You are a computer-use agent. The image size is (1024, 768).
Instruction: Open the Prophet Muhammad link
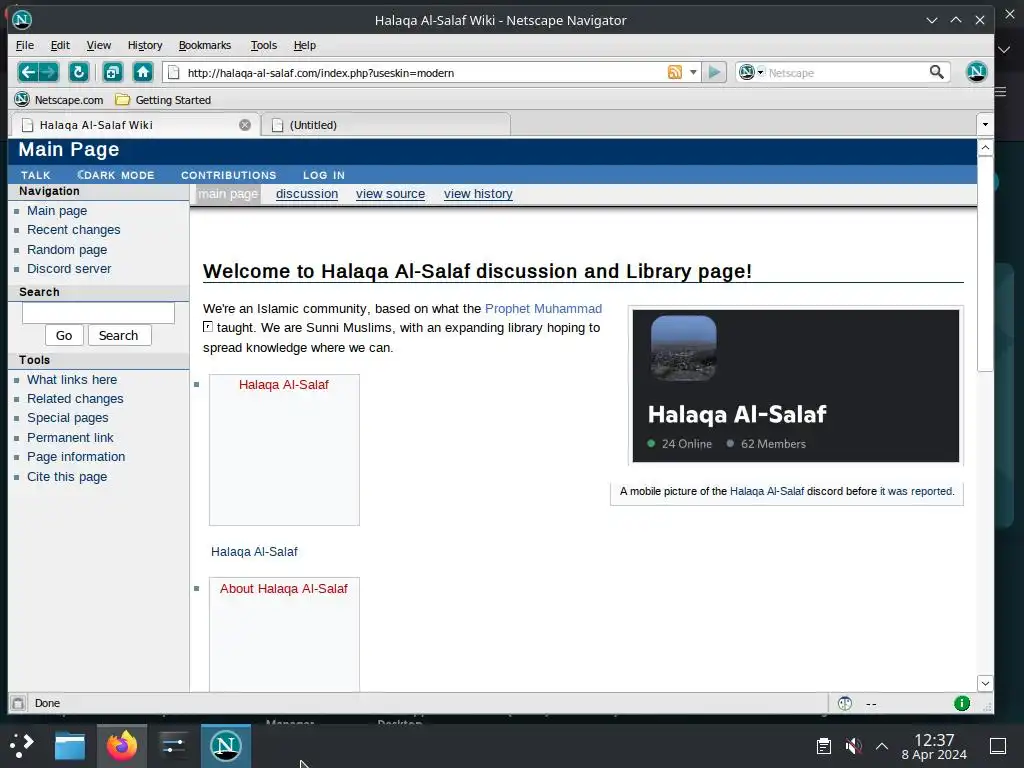click(543, 308)
